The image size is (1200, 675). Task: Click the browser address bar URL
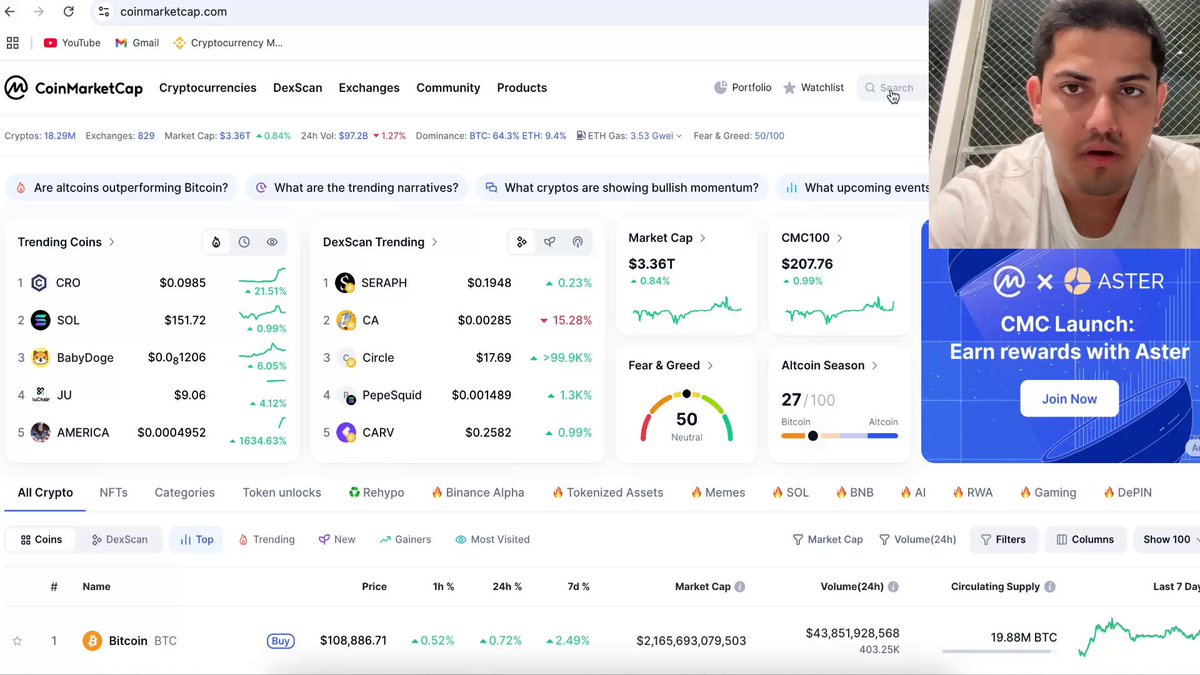point(173,12)
